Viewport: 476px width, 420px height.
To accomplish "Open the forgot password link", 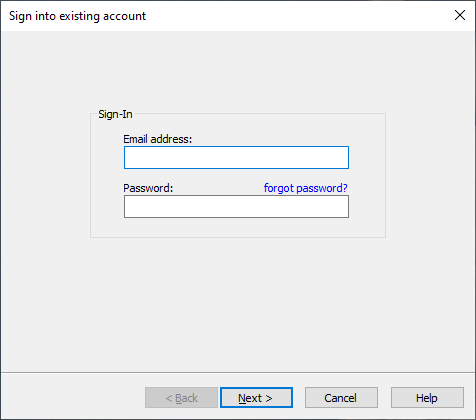I will click(305, 188).
